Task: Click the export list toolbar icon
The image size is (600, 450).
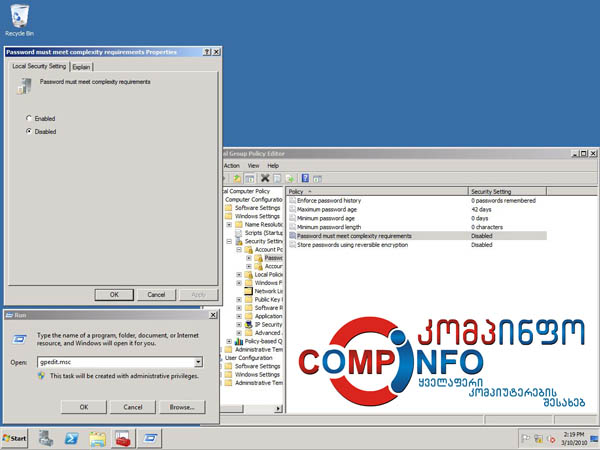Action: (290, 178)
